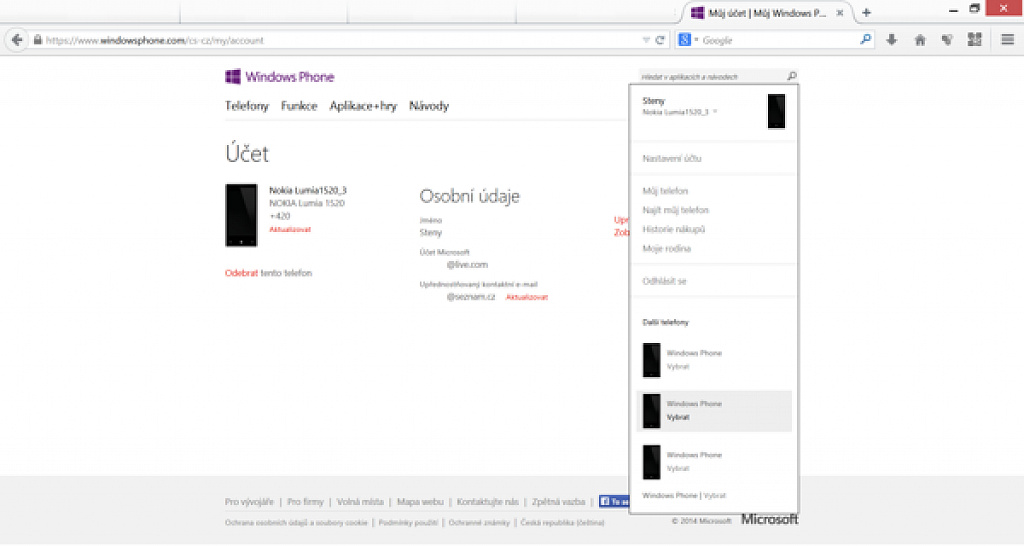Click Aktualizovat under the Nokia phone
This screenshot has width=1024, height=546.
(x=290, y=230)
